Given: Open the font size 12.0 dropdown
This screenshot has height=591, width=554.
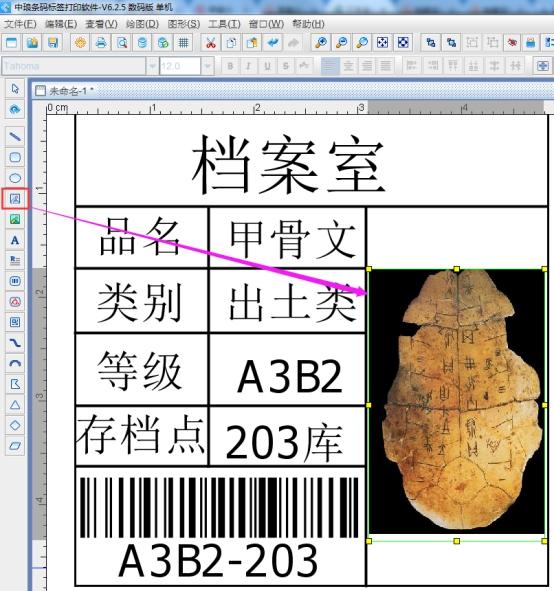Looking at the screenshot, I should click(x=208, y=66).
